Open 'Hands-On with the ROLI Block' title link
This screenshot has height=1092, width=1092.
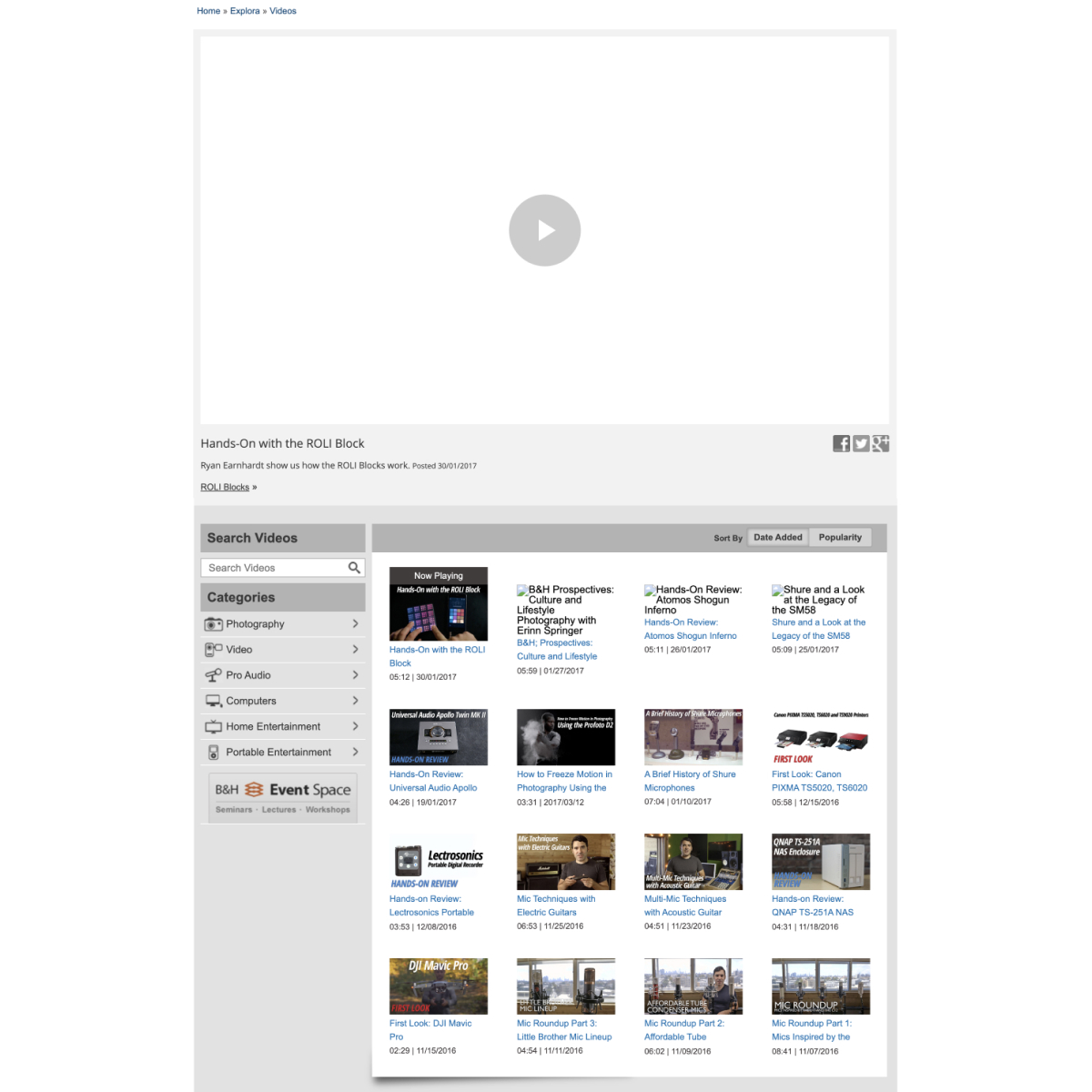(438, 656)
